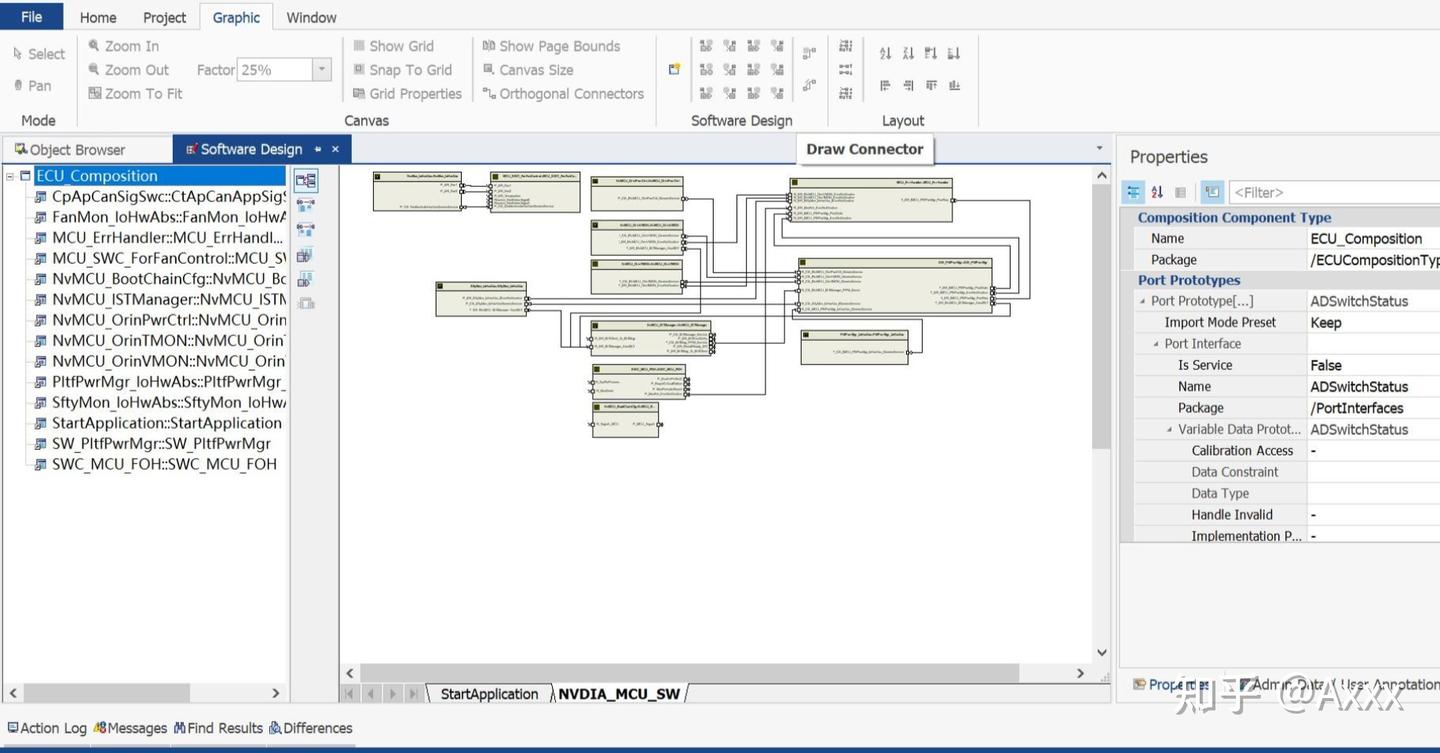Click the horizontal scrollbar below the diagram canvas
This screenshot has height=753, width=1440.
[x=689, y=673]
